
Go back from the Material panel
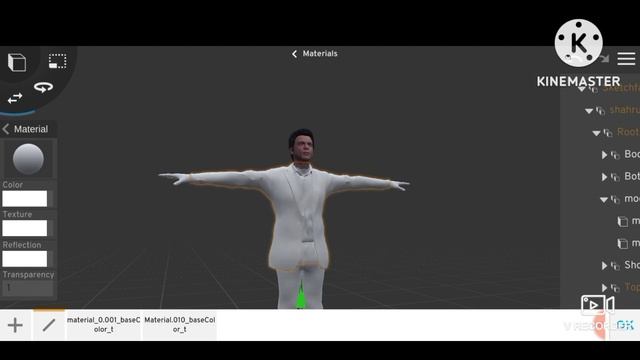click(6, 129)
